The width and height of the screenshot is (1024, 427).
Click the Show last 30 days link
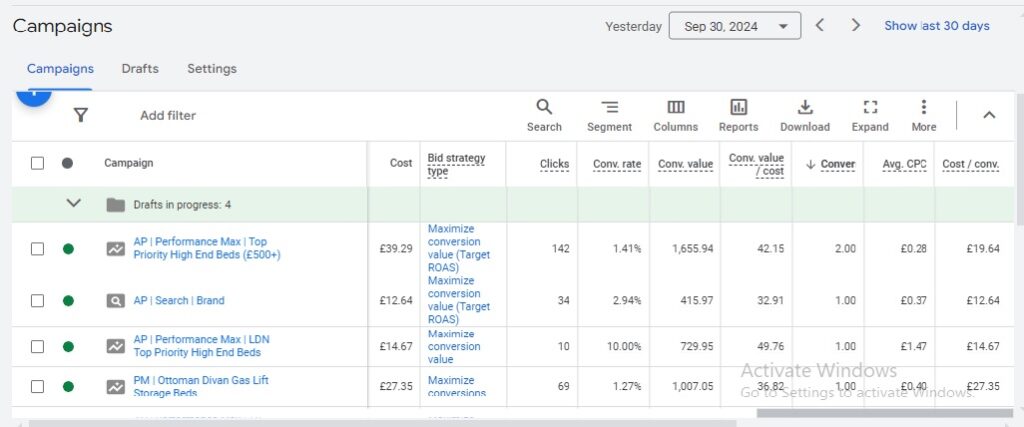point(936,26)
